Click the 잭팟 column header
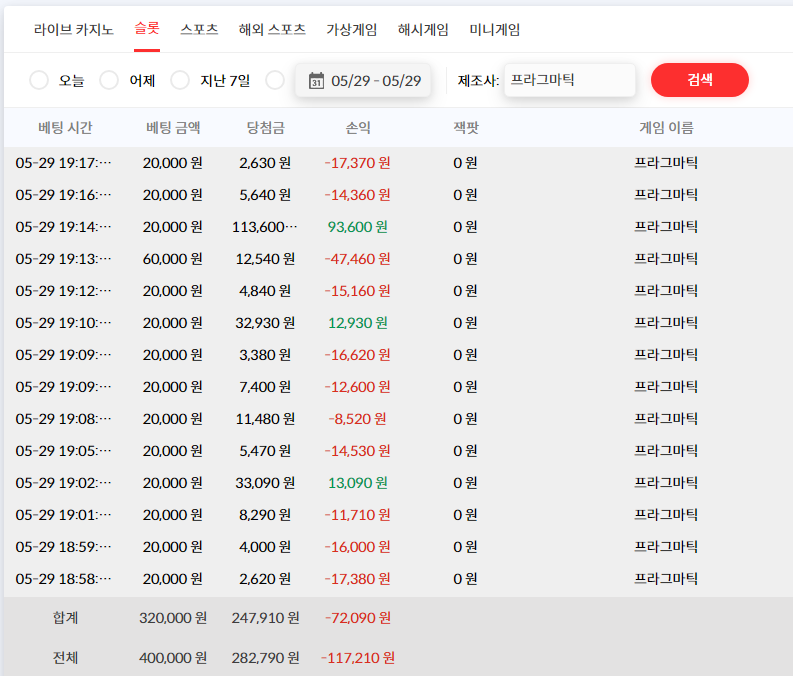This screenshot has height=676, width=793. point(466,127)
